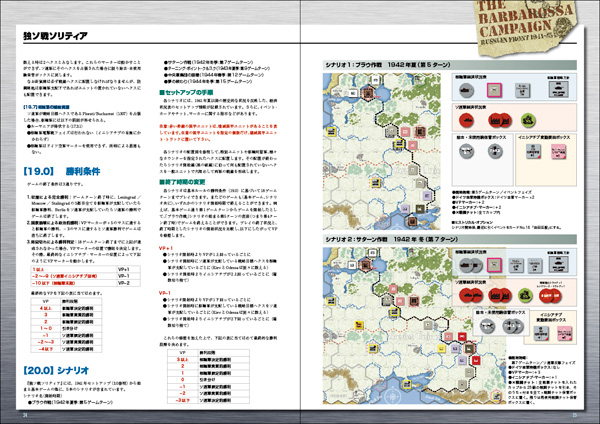Screen dimensions: 600x424
Task: Select the green round counter in Scenario 1 Soviet box
Action: 528,121
